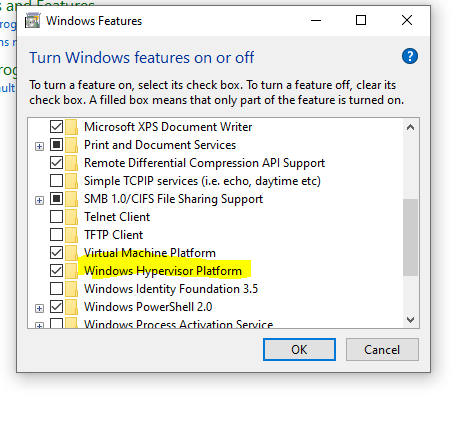Click folder icon beside SMB 1.0/CIFS File Sharing

click(71, 199)
